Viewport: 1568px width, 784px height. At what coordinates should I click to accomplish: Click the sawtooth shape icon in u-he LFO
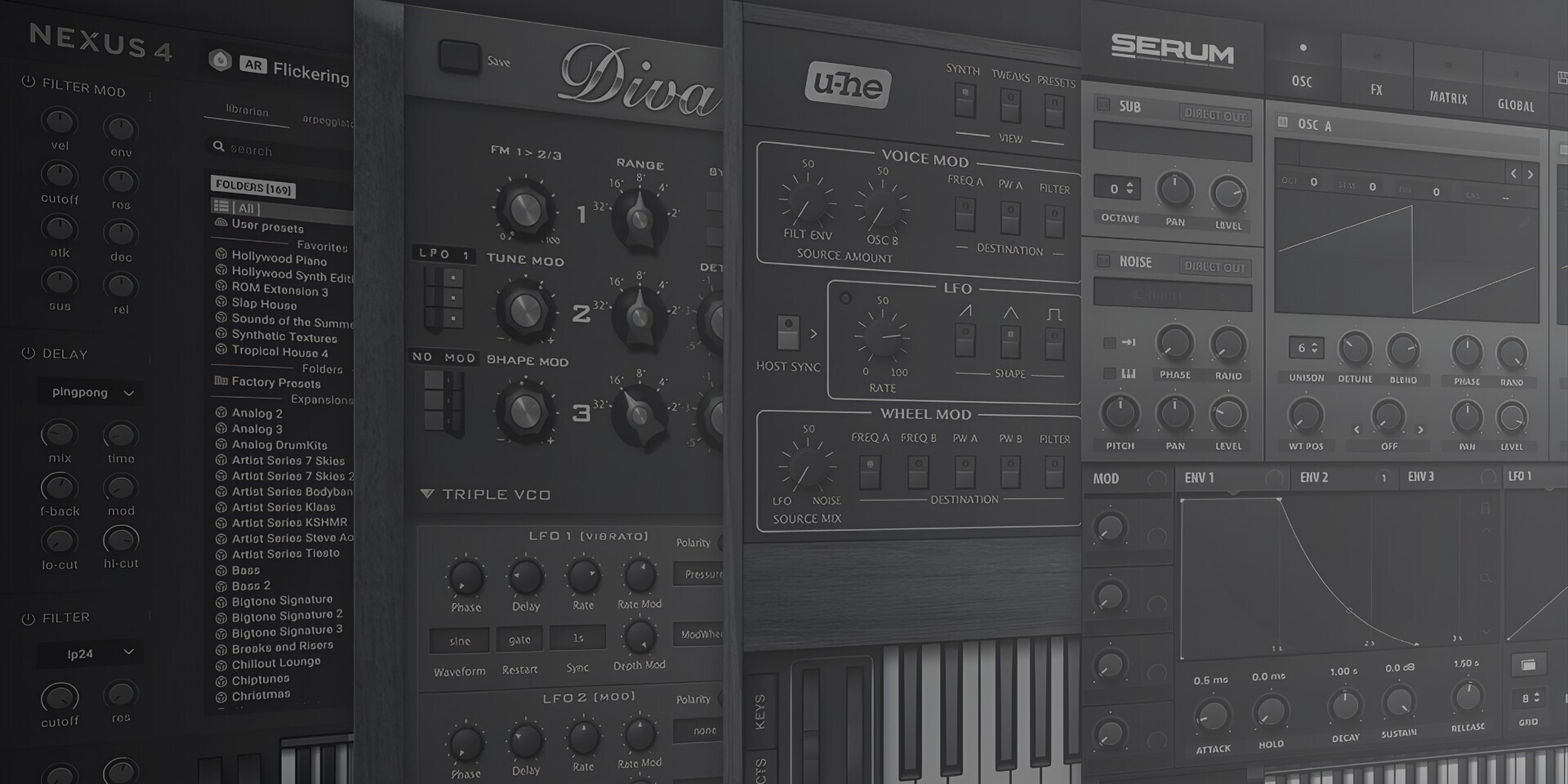[965, 311]
